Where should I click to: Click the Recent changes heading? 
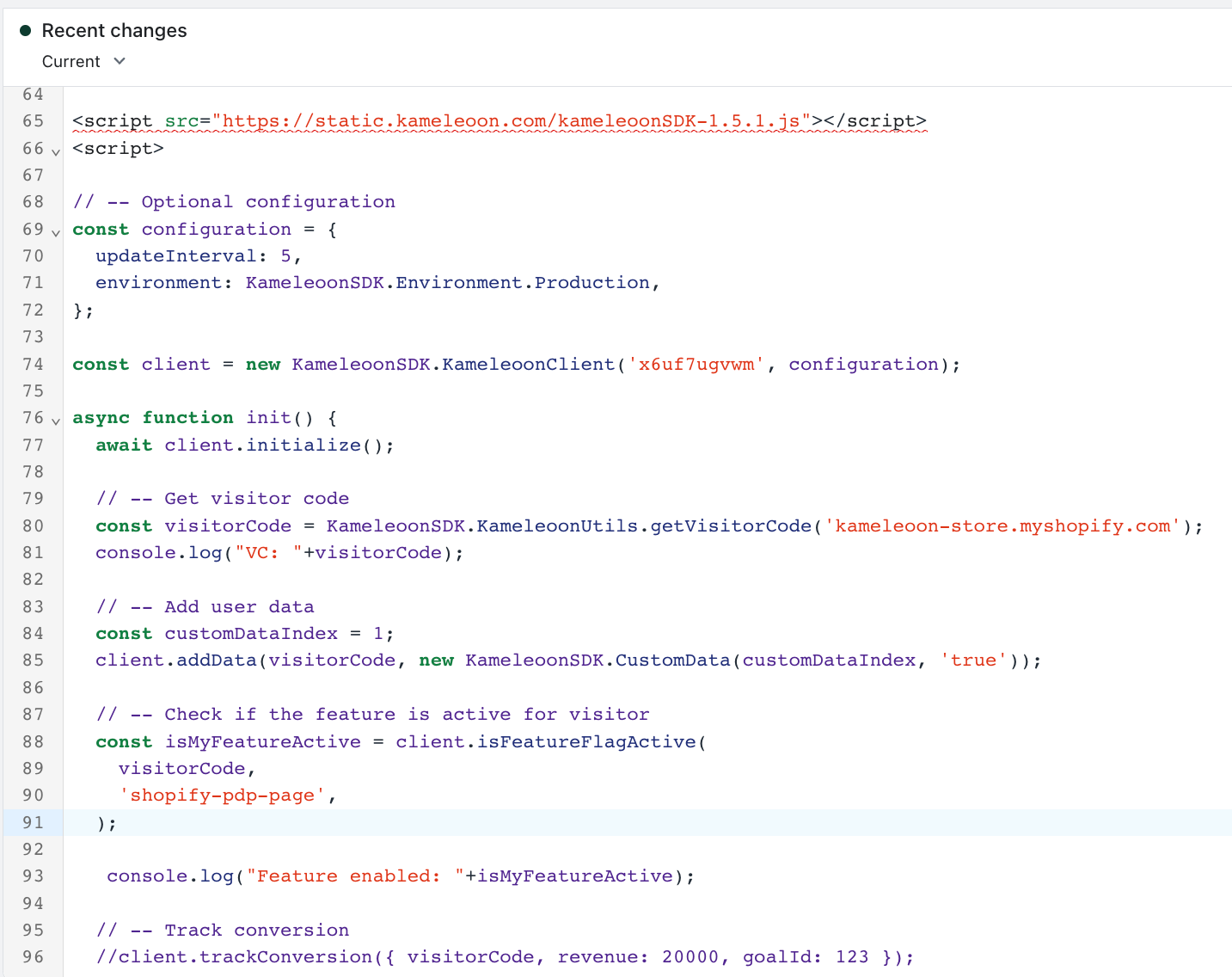113,31
